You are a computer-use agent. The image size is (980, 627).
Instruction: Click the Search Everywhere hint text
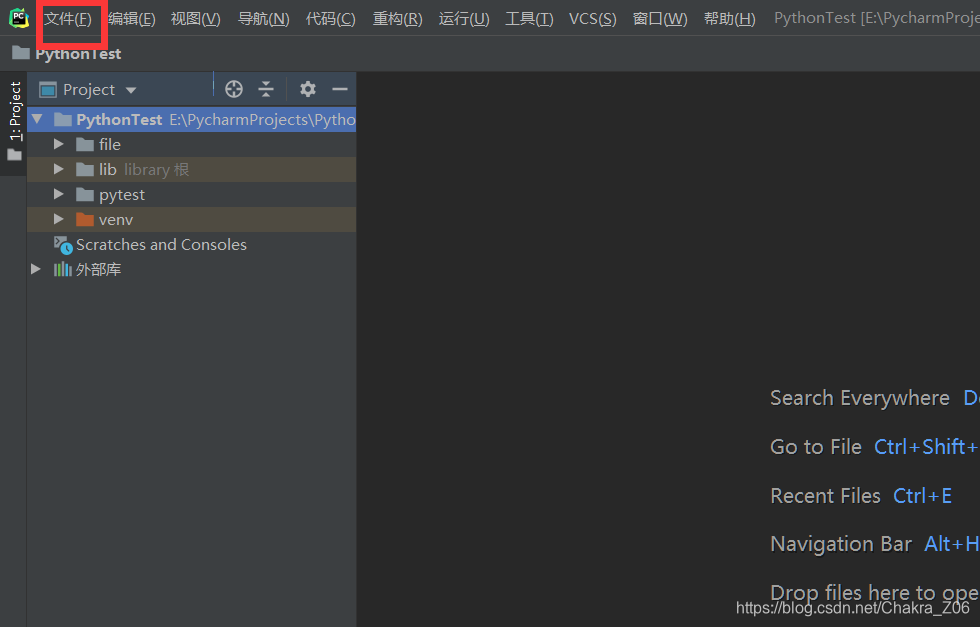point(859,398)
